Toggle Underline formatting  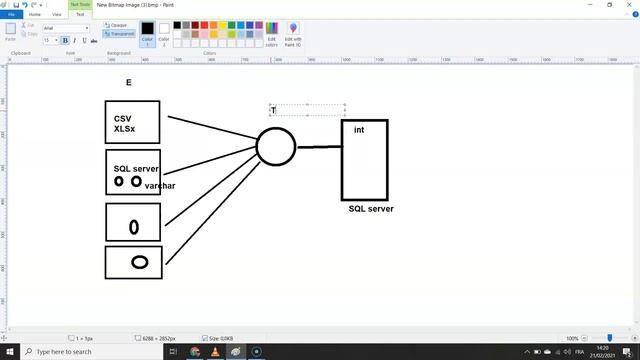(84, 40)
